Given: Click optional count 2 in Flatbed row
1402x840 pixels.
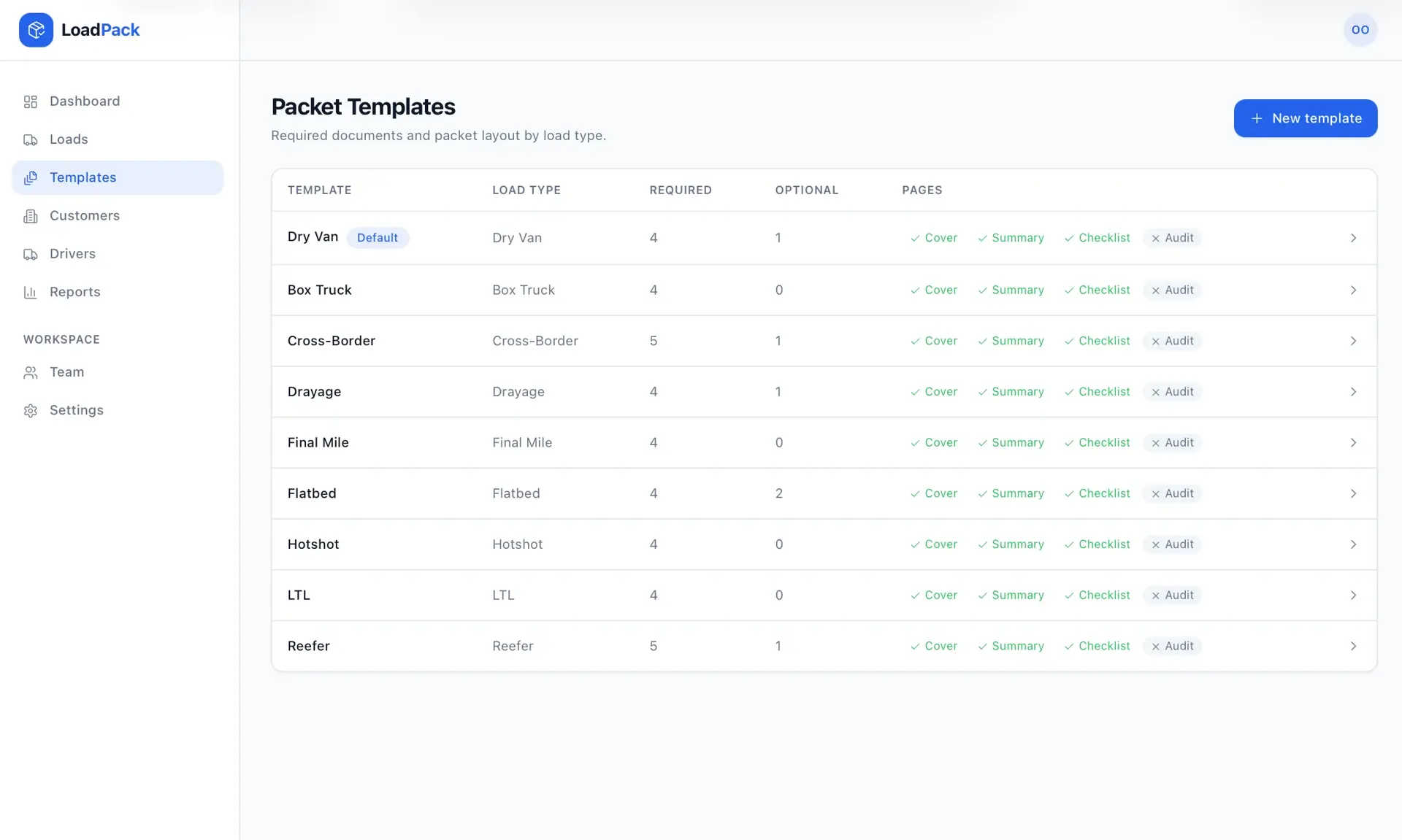Looking at the screenshot, I should (778, 493).
